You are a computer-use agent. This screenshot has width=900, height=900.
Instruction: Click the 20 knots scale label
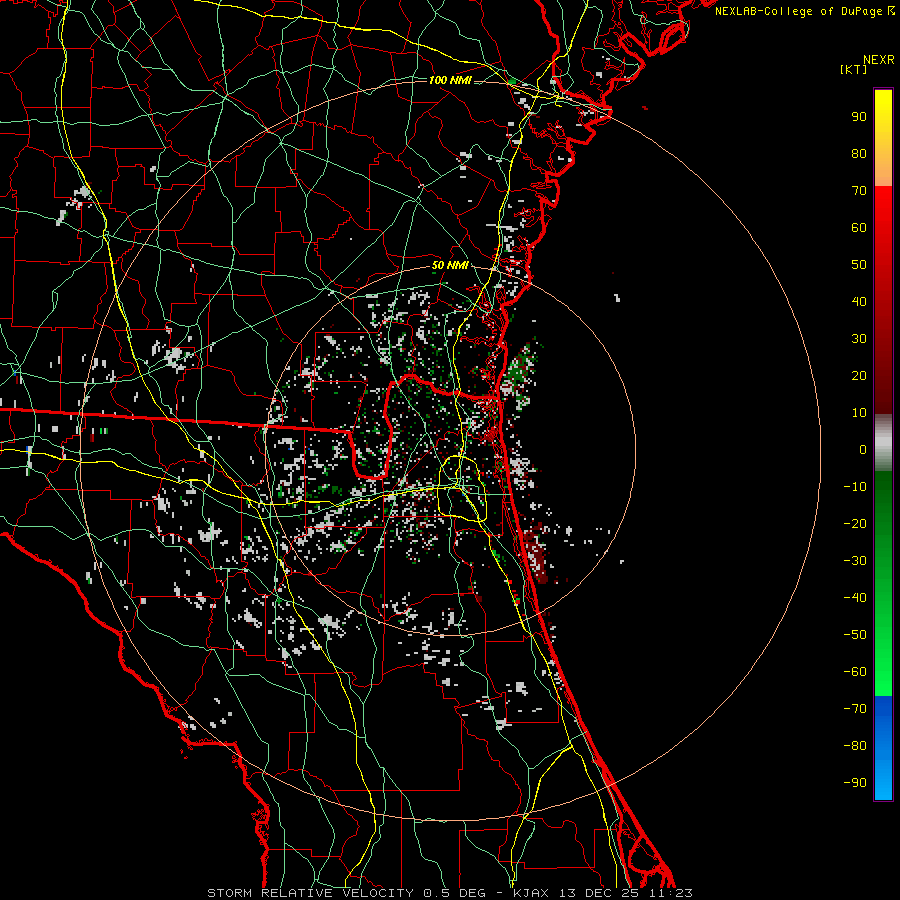pyautogui.click(x=859, y=375)
